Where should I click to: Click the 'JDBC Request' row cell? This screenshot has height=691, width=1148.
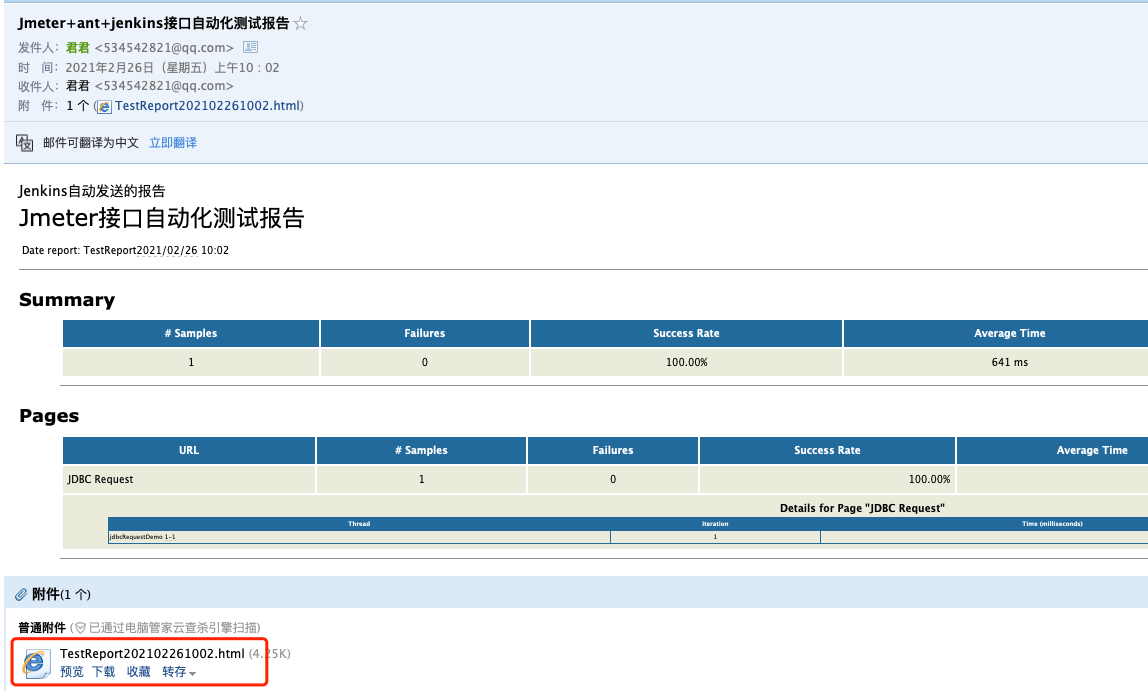(189, 479)
